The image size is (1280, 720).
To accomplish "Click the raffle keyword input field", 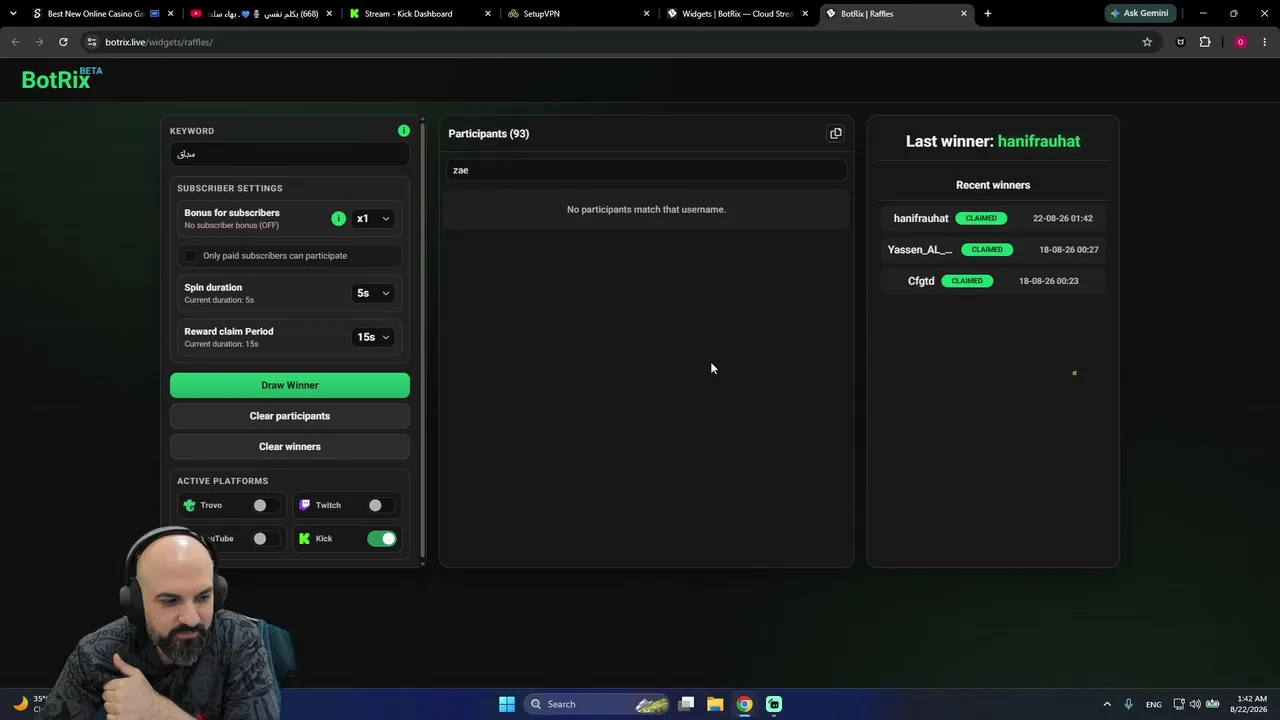I will coord(290,154).
